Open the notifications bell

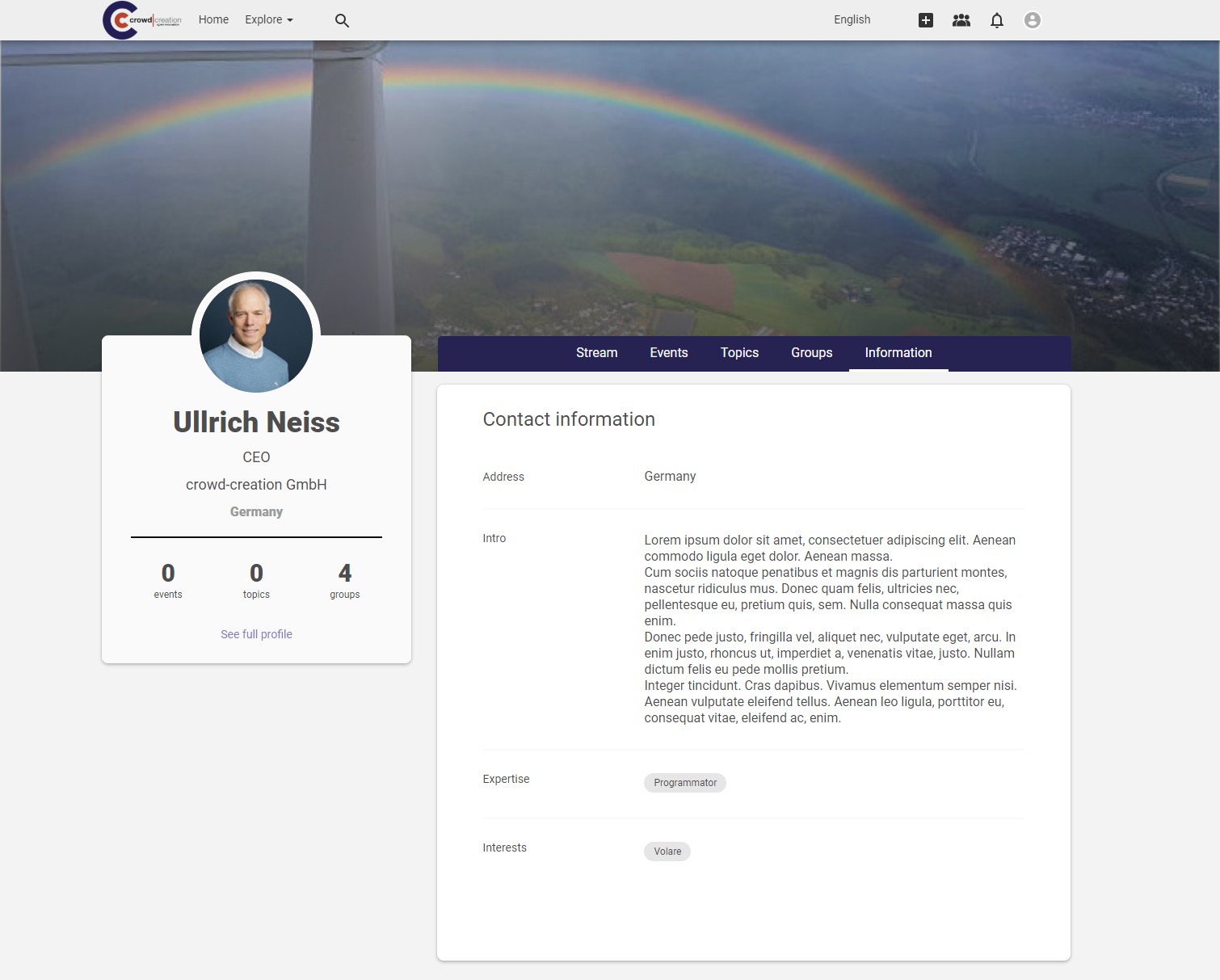click(x=997, y=20)
